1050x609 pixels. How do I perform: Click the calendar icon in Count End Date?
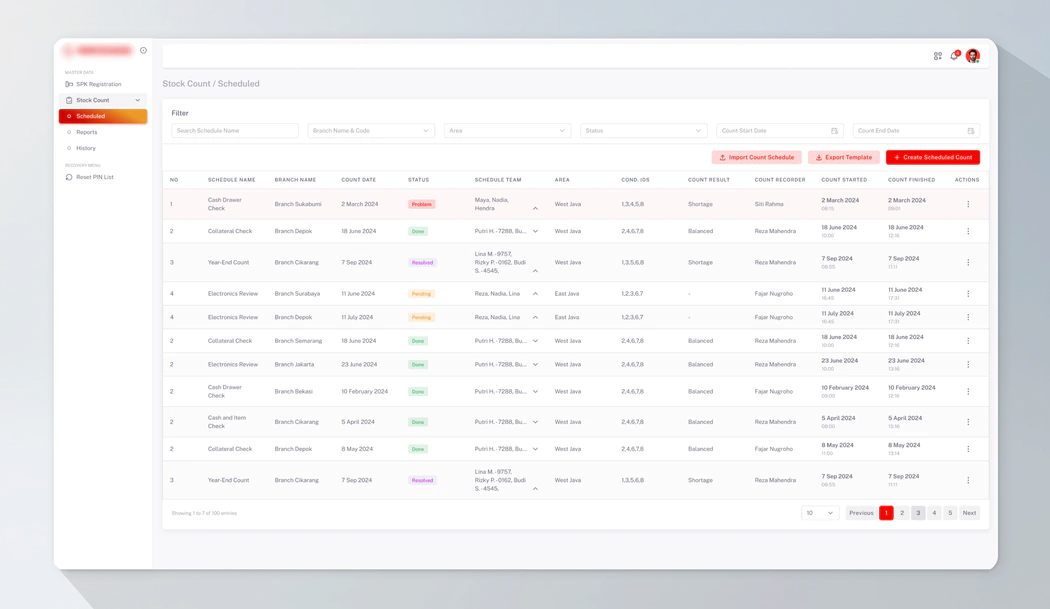coord(971,131)
